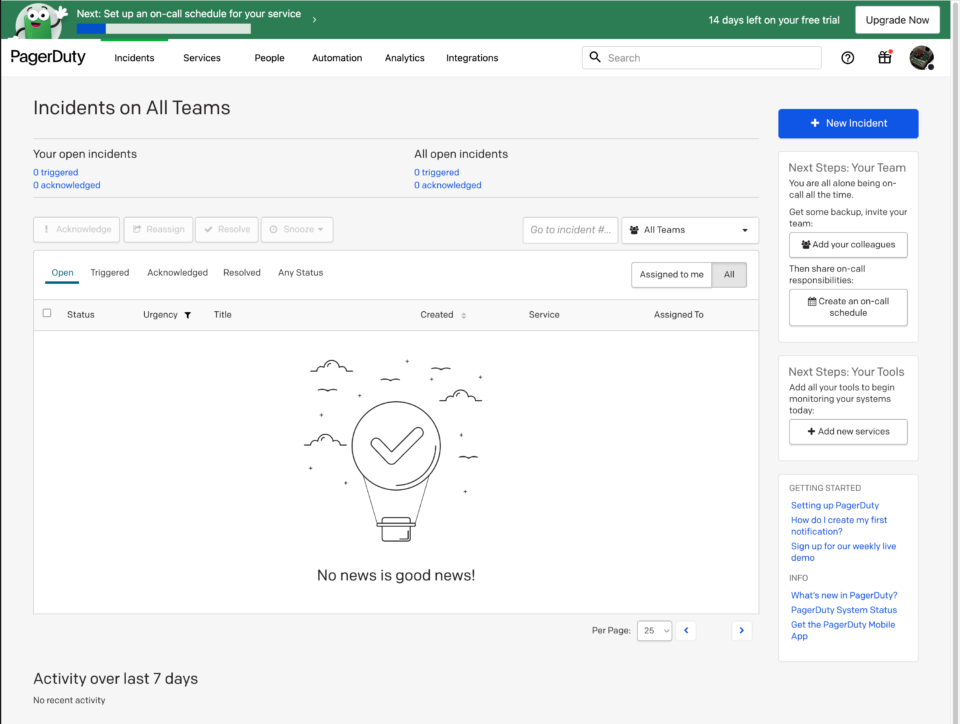Open the user avatar menu
Image resolution: width=960 pixels, height=724 pixels.
point(920,57)
